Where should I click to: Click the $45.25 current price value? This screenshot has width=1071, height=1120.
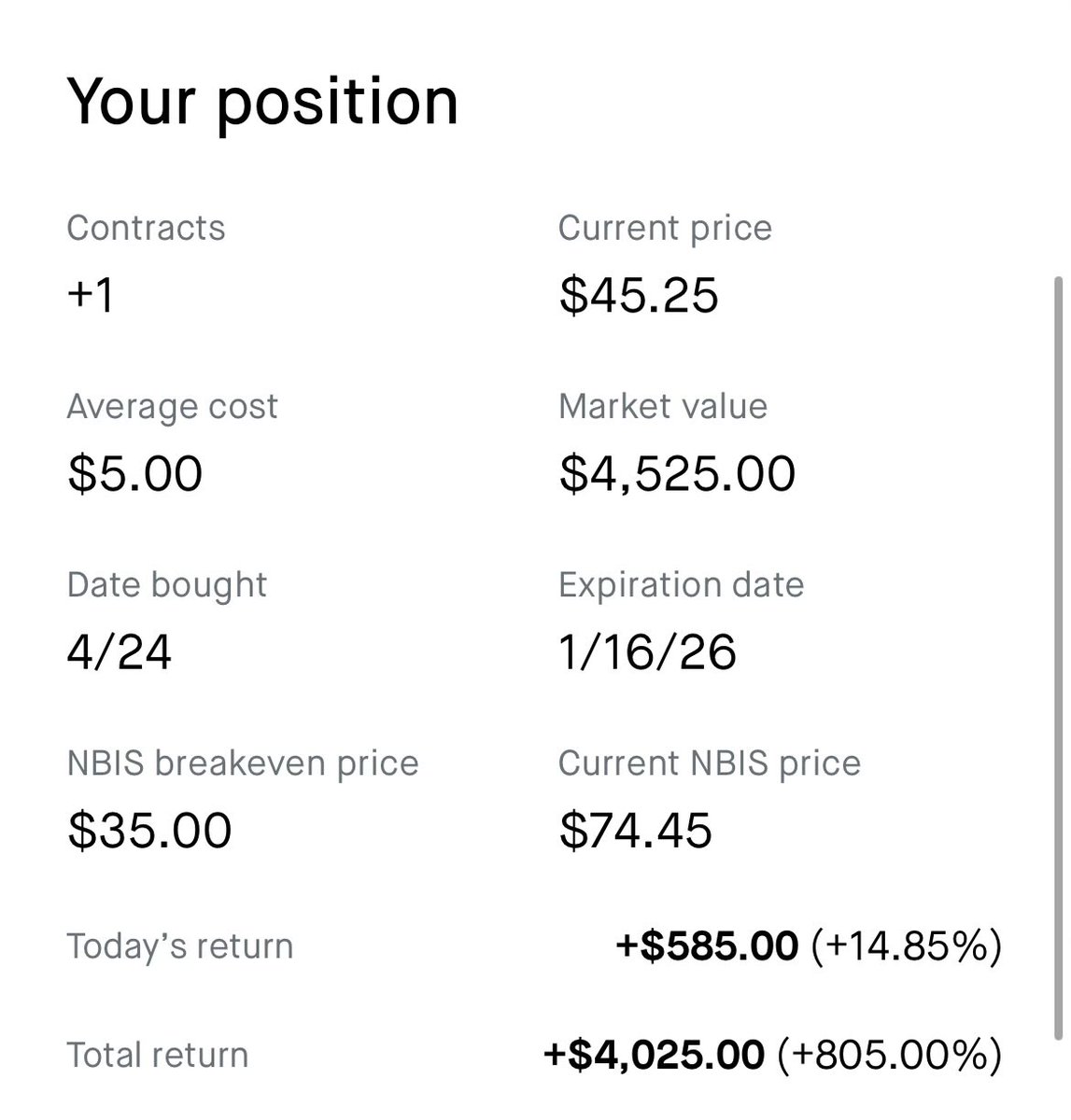(x=640, y=295)
